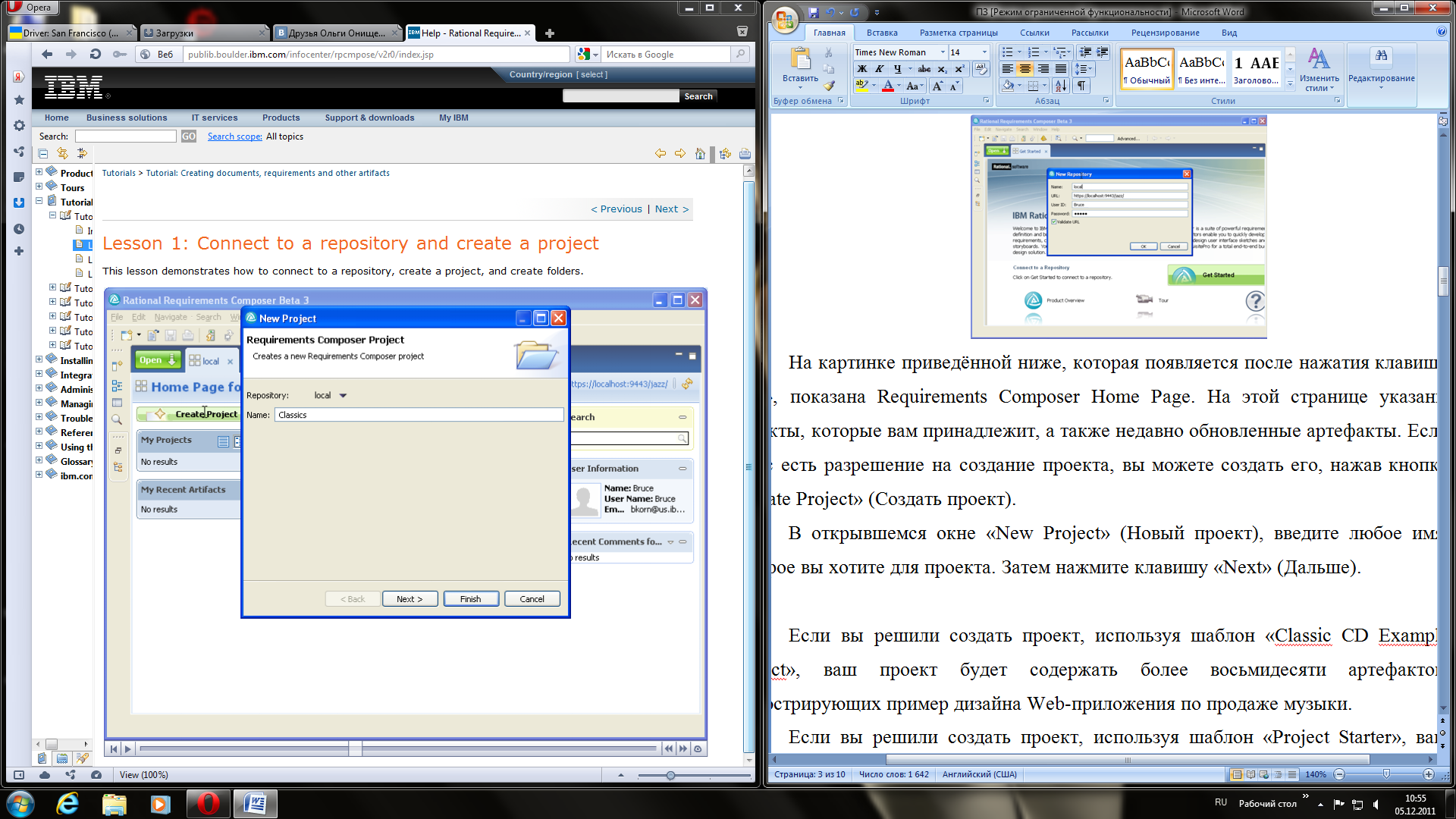This screenshot has width=1456, height=819.
Task: Click the Office round button in Word
Action: [x=786, y=20]
